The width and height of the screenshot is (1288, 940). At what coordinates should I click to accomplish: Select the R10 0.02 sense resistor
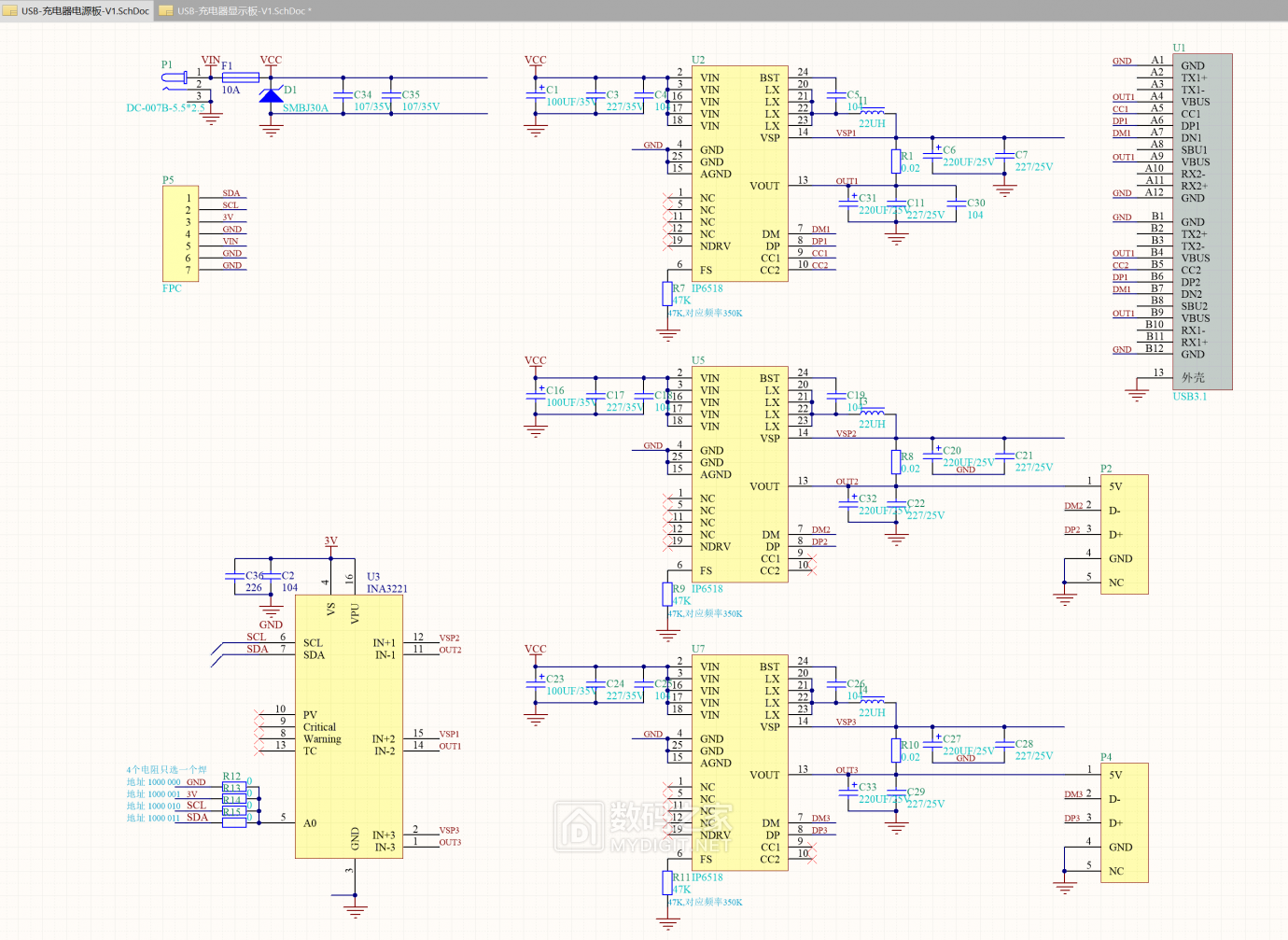[x=896, y=751]
